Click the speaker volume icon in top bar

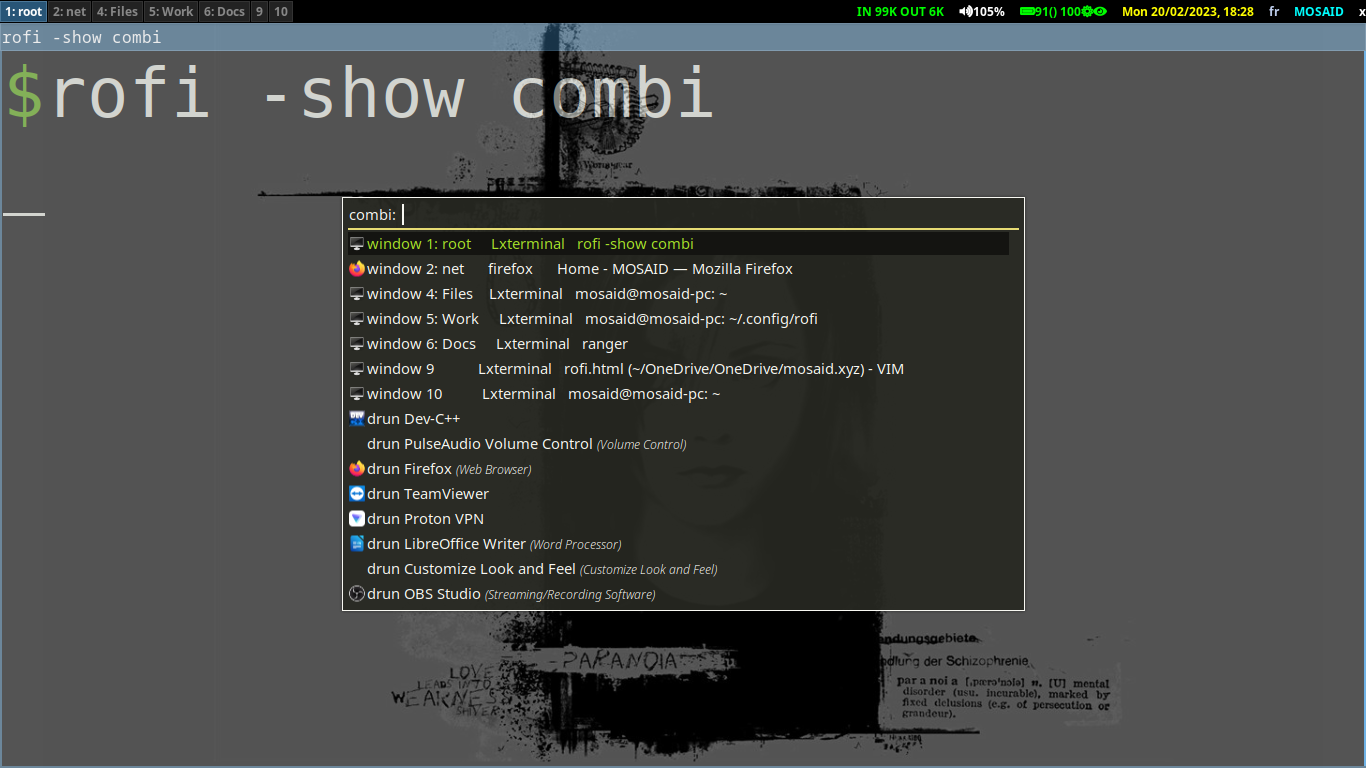pos(966,12)
